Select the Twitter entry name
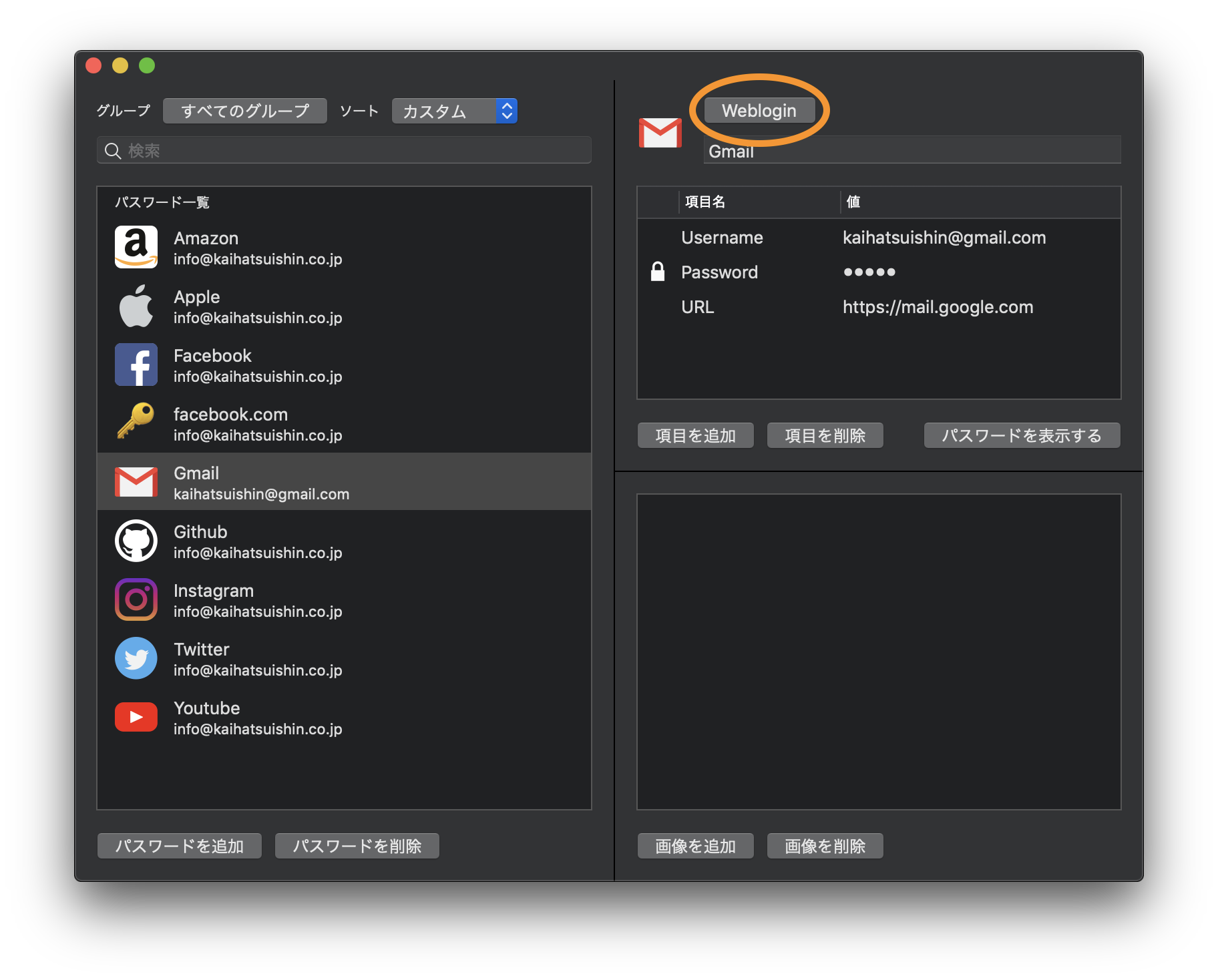The width and height of the screenshot is (1218, 980). pyautogui.click(x=201, y=650)
